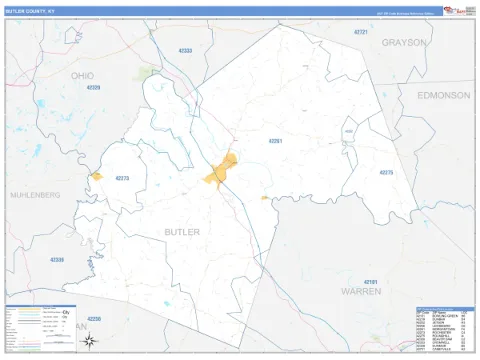480x360 pixels.
Task: Click ZIP code label 42339
Action: [57, 260]
